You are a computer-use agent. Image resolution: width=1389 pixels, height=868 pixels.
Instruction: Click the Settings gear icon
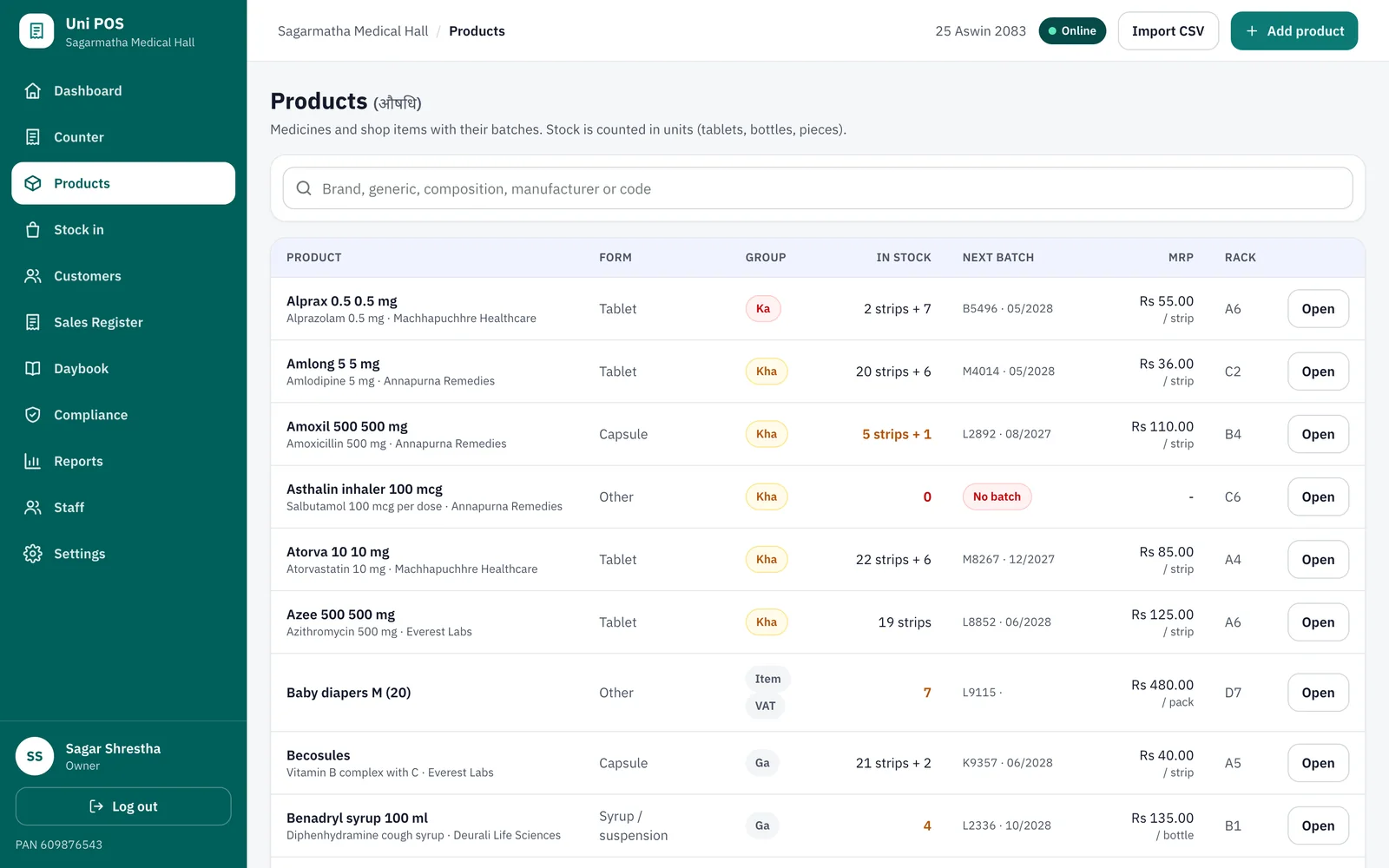coord(33,554)
